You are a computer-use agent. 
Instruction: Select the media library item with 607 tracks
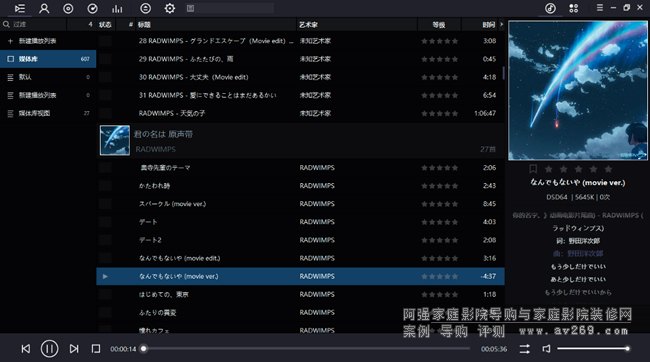pyautogui.click(x=48, y=59)
